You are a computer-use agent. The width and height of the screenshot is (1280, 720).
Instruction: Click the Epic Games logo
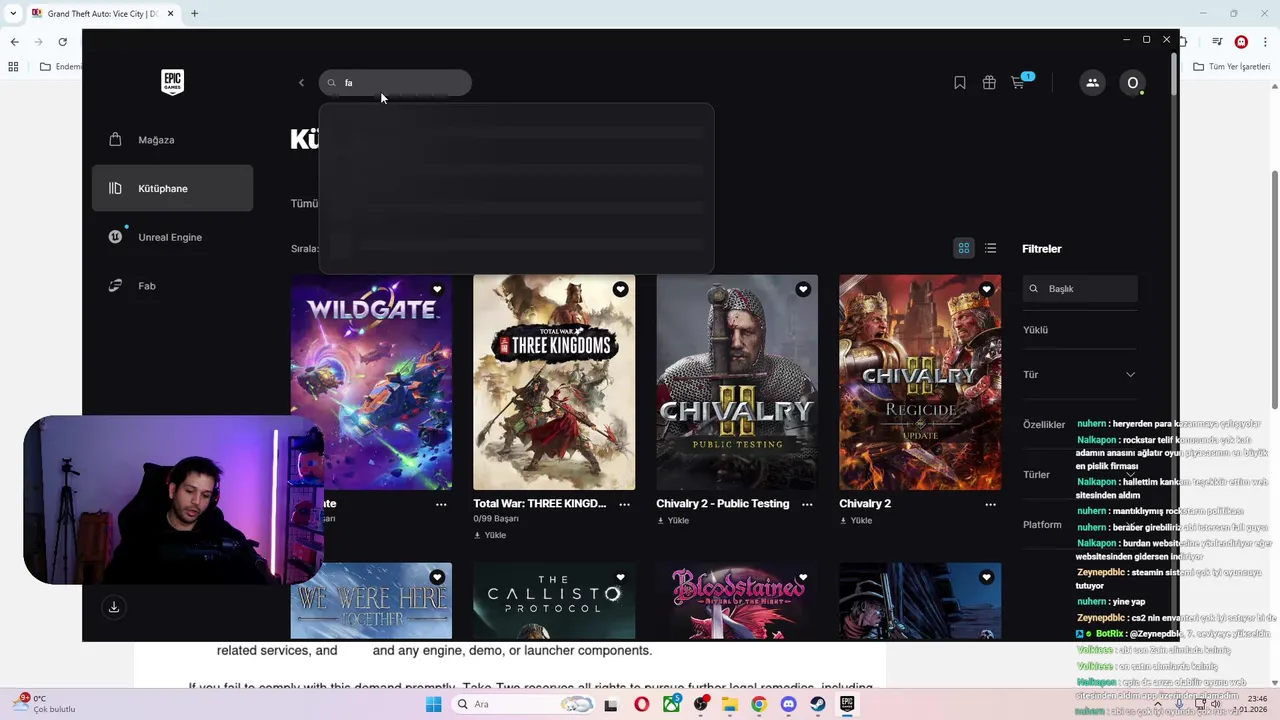(172, 82)
